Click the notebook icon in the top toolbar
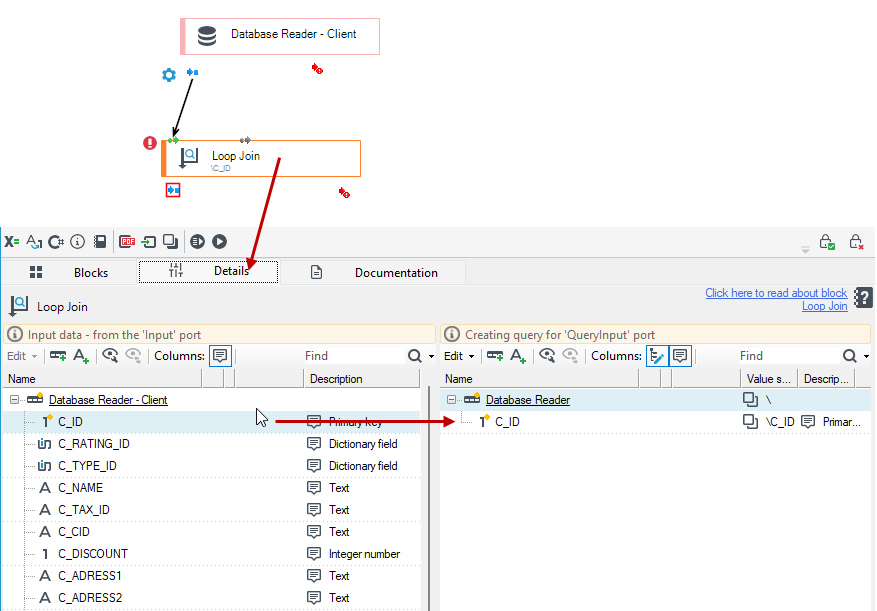The image size is (877, 611). click(100, 242)
